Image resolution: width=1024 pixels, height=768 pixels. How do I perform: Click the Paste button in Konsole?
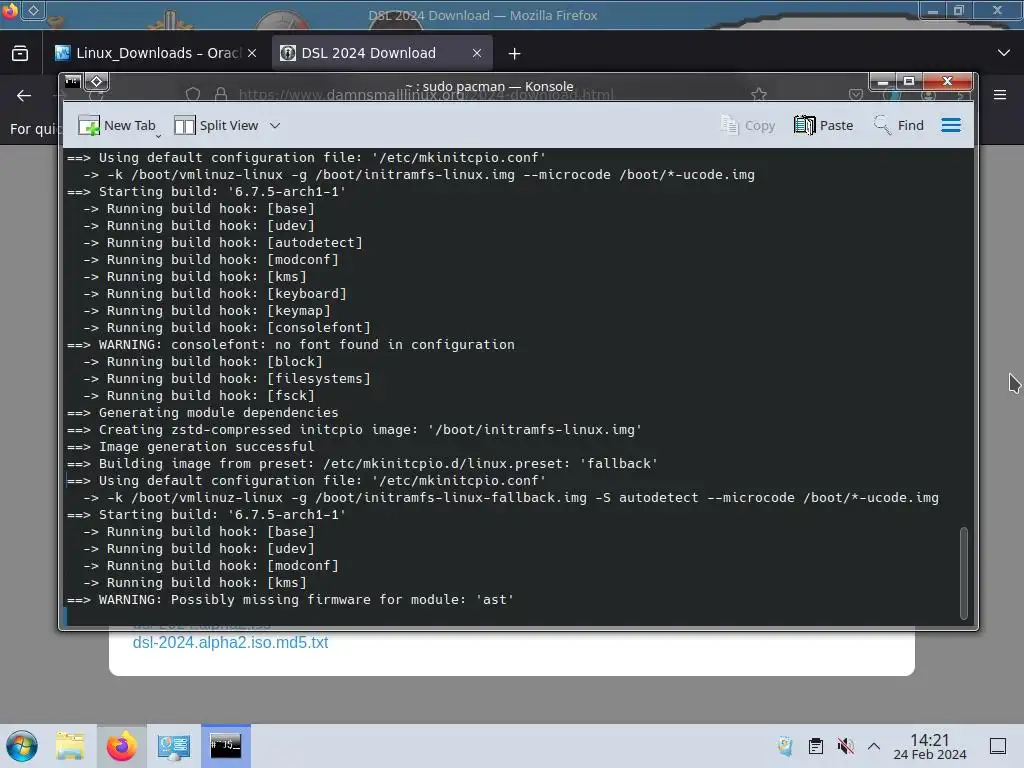tap(824, 125)
